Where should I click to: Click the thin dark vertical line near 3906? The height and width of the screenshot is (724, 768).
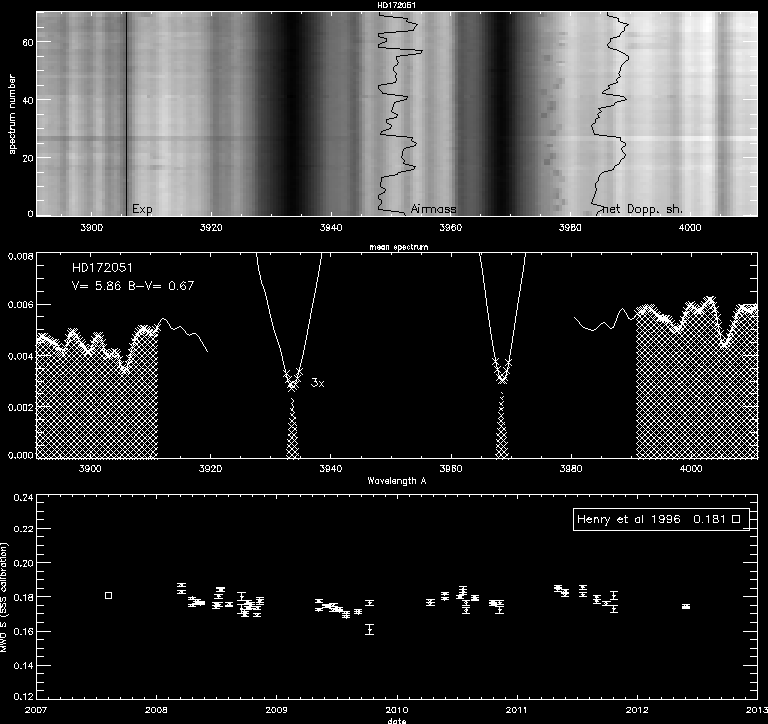coord(126,110)
